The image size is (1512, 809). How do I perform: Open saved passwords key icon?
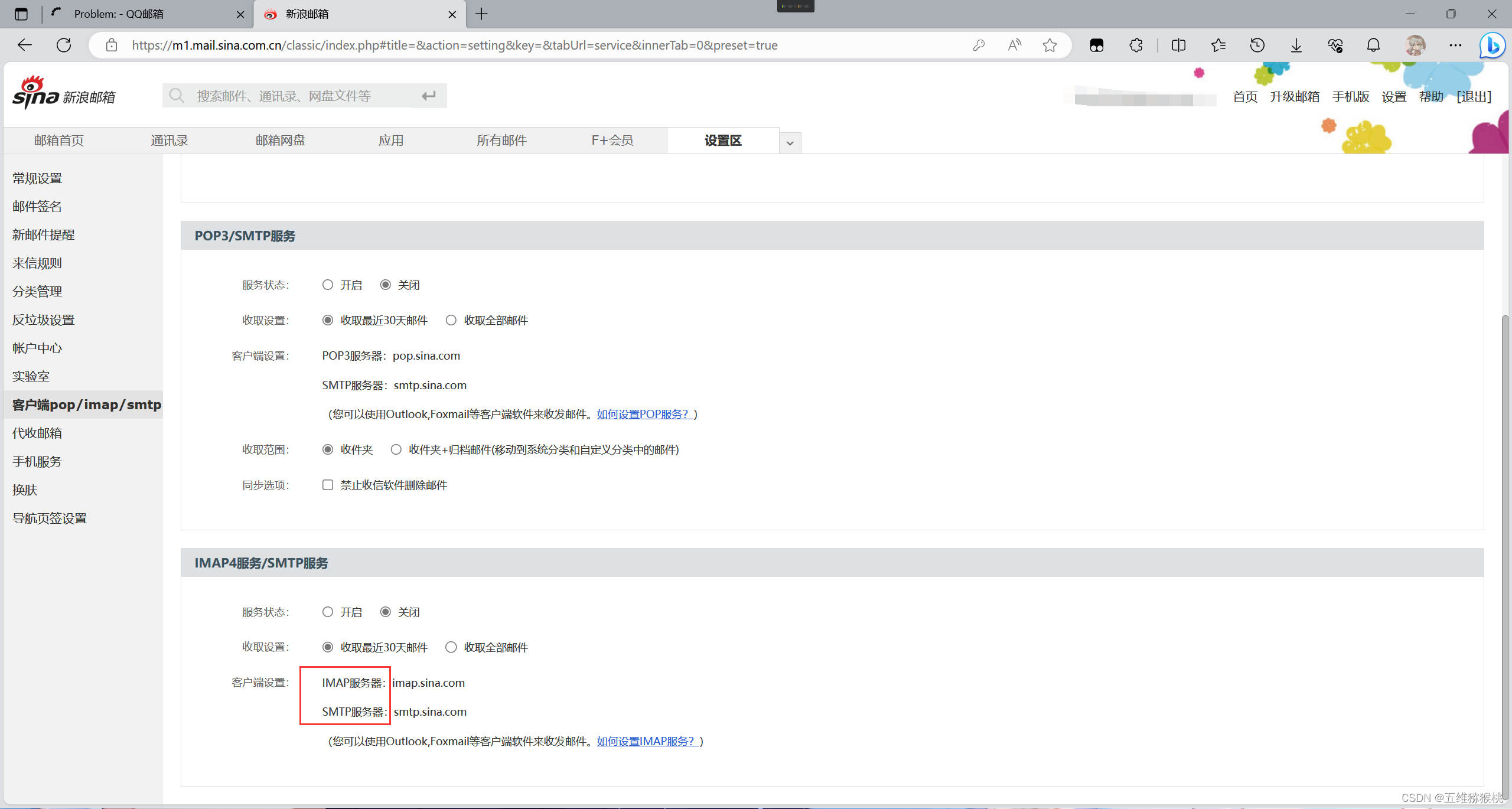(979, 45)
